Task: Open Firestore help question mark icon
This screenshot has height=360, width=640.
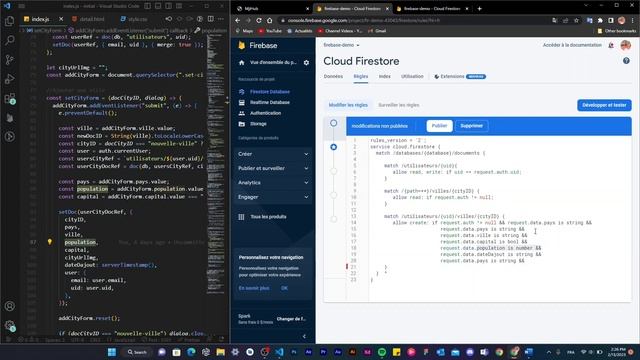Action: [626, 61]
